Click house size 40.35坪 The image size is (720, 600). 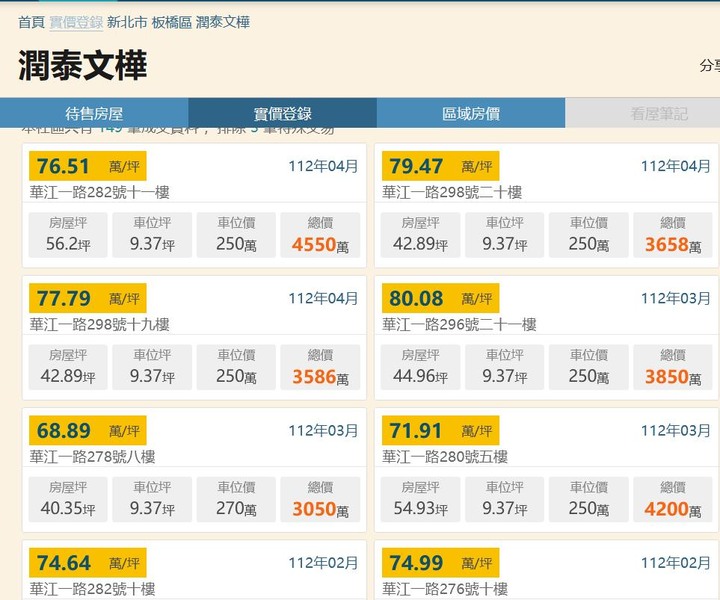[68, 508]
